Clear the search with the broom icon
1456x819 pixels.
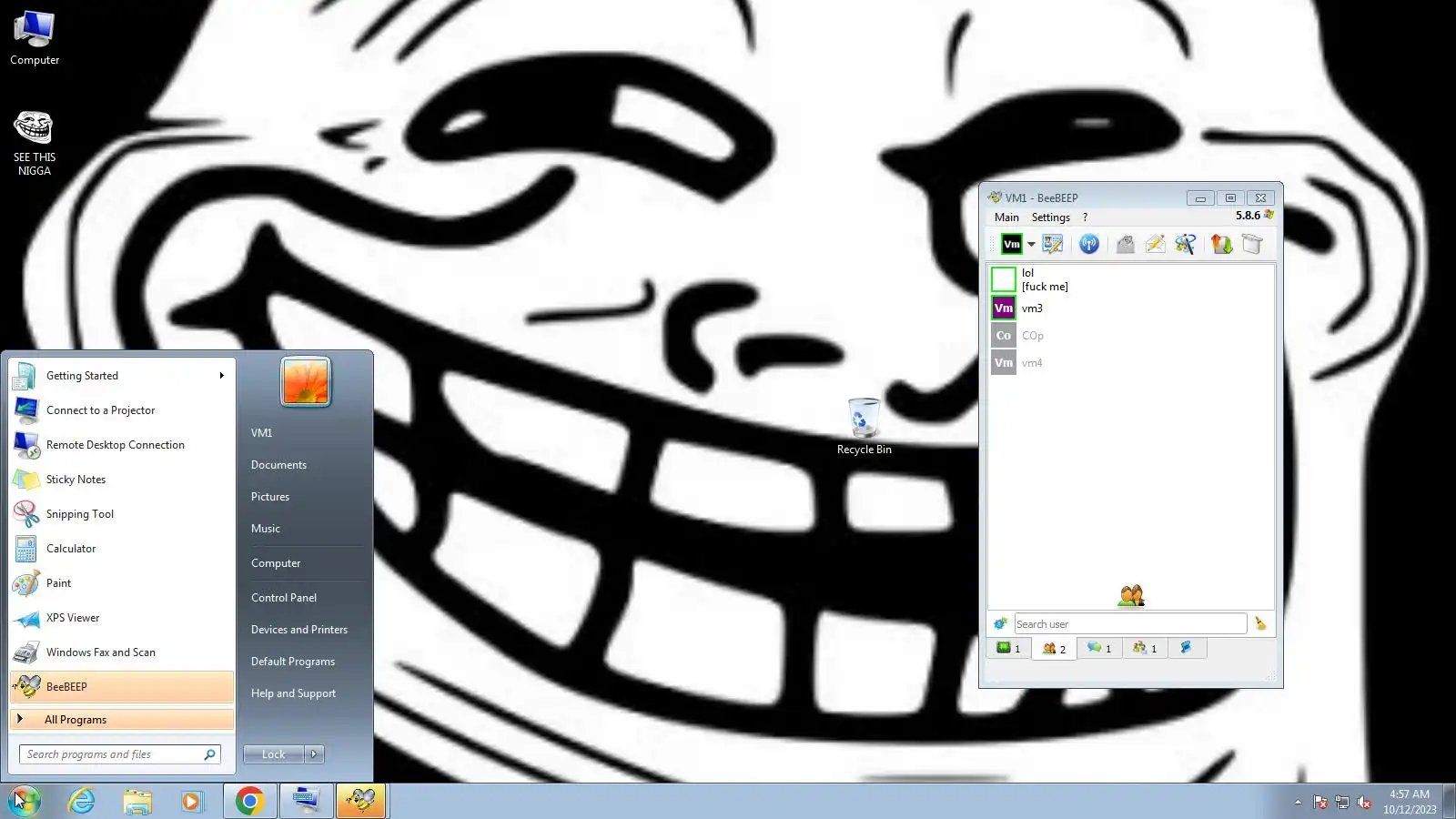1260,623
